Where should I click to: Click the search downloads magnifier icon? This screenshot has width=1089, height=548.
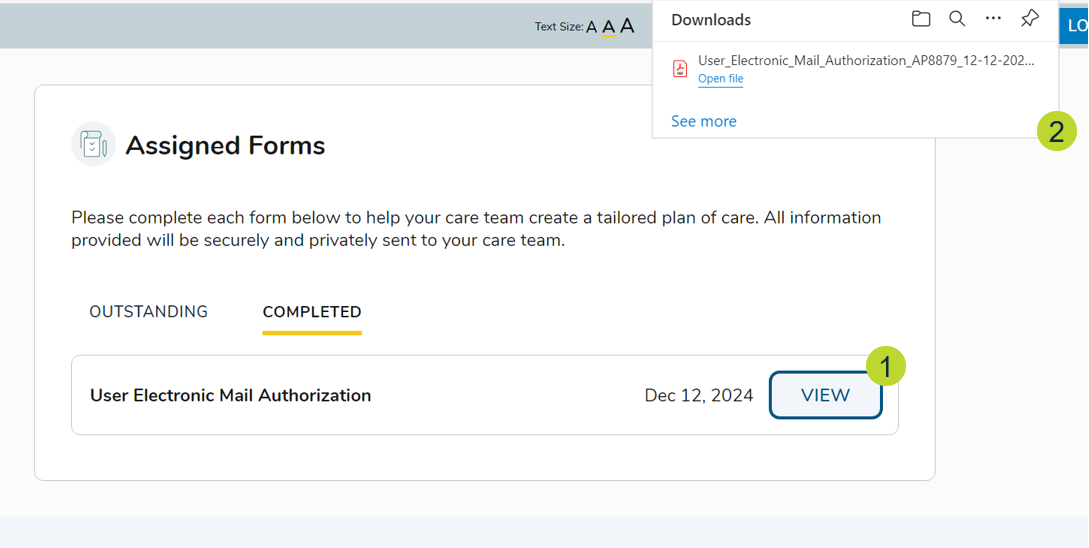coord(957,19)
